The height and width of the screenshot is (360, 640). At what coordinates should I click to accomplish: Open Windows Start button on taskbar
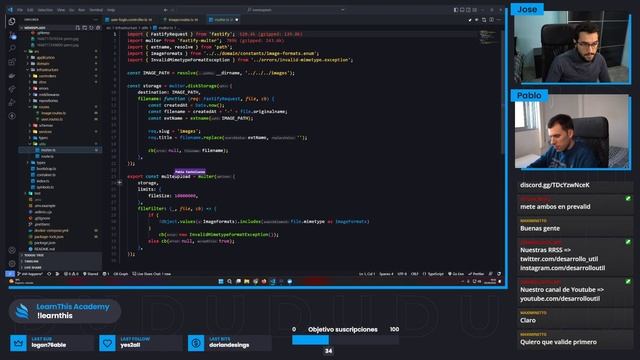tap(221, 281)
